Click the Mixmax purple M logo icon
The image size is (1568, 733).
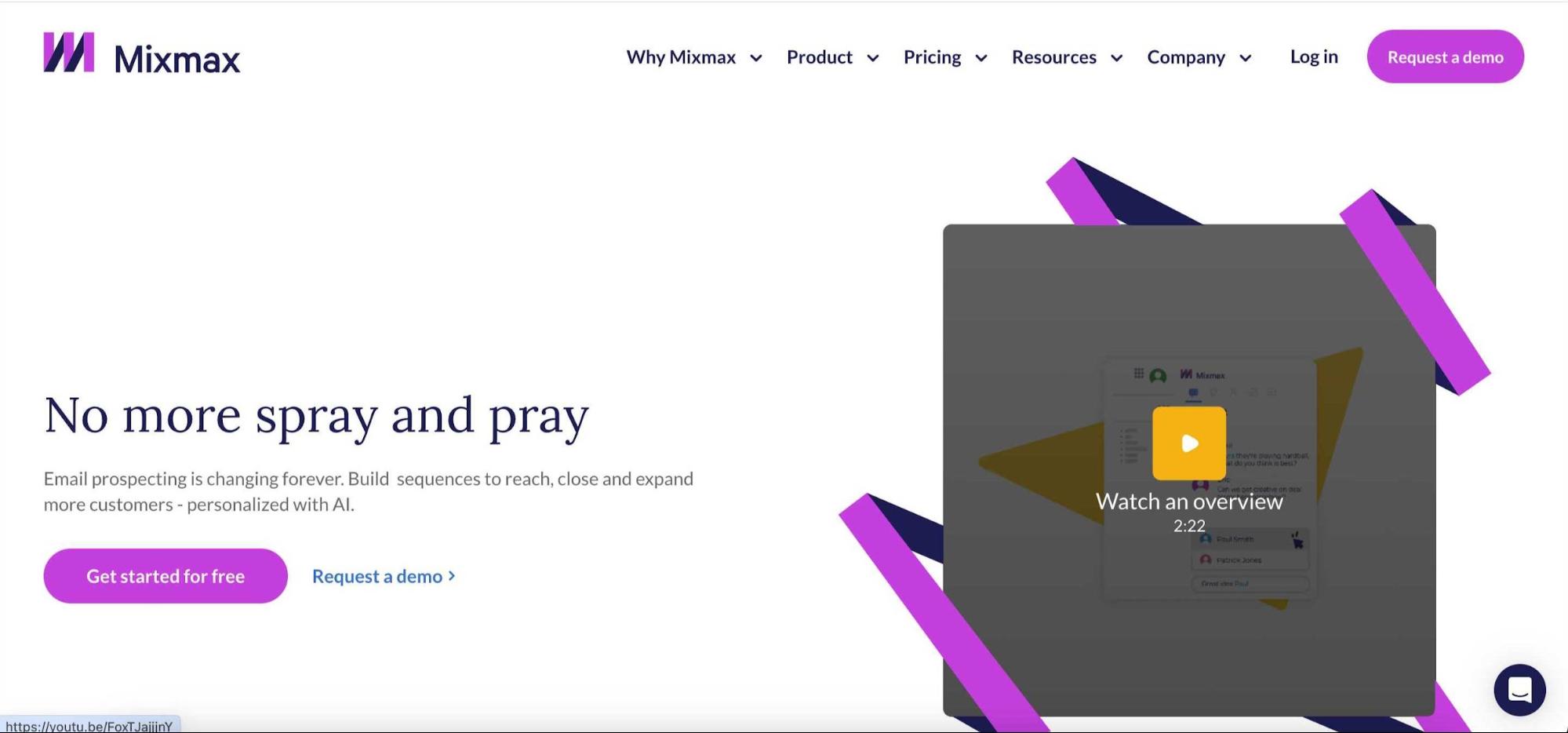69,53
